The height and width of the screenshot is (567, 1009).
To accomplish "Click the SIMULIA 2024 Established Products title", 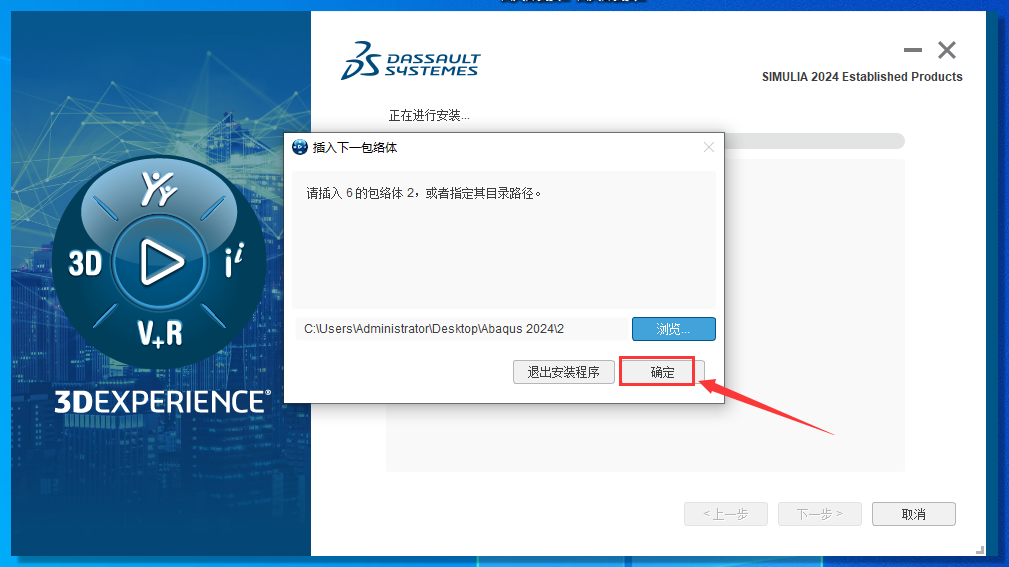I will pos(862,77).
